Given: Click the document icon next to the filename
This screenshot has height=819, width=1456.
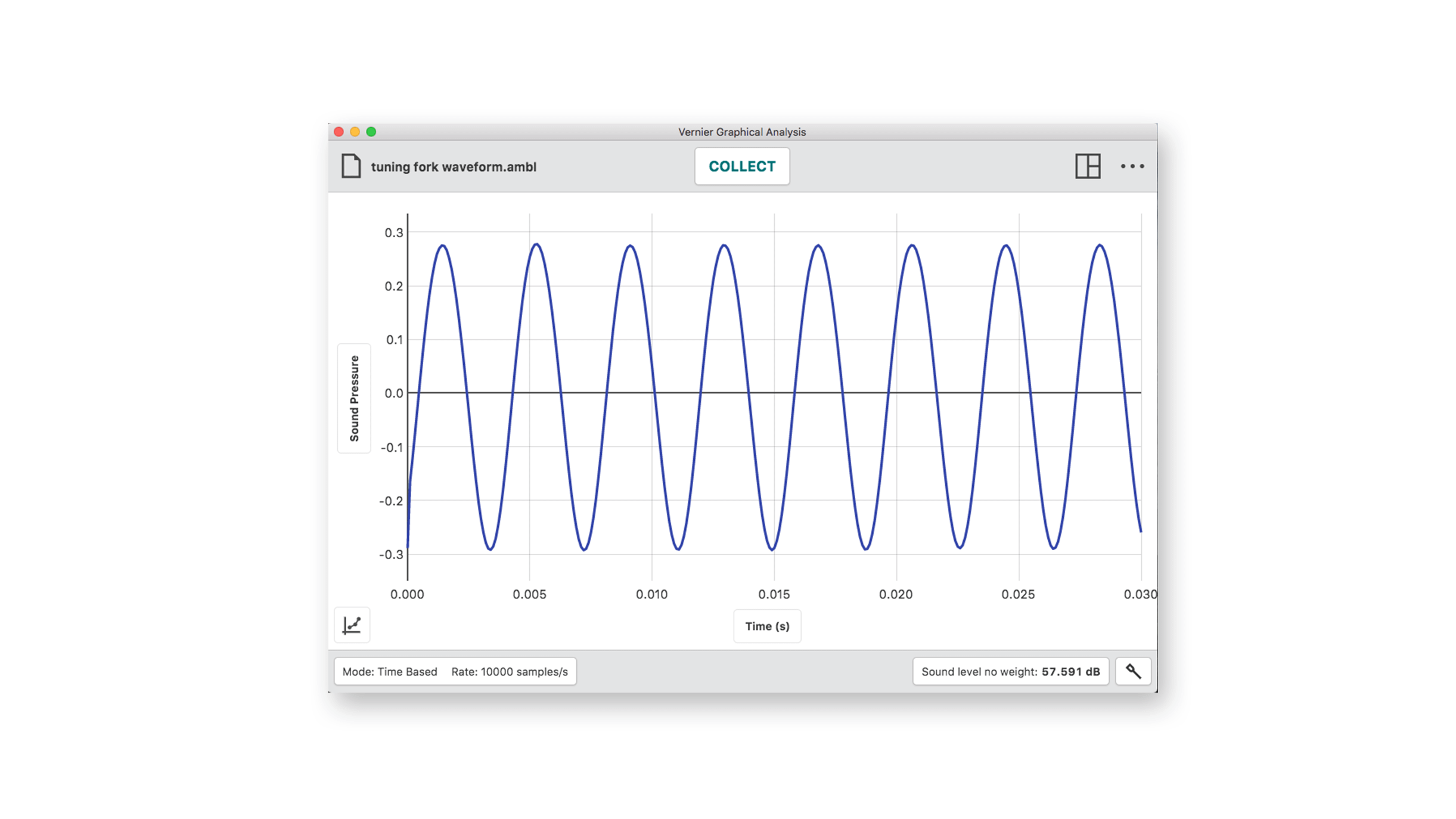Looking at the screenshot, I should pos(351,166).
